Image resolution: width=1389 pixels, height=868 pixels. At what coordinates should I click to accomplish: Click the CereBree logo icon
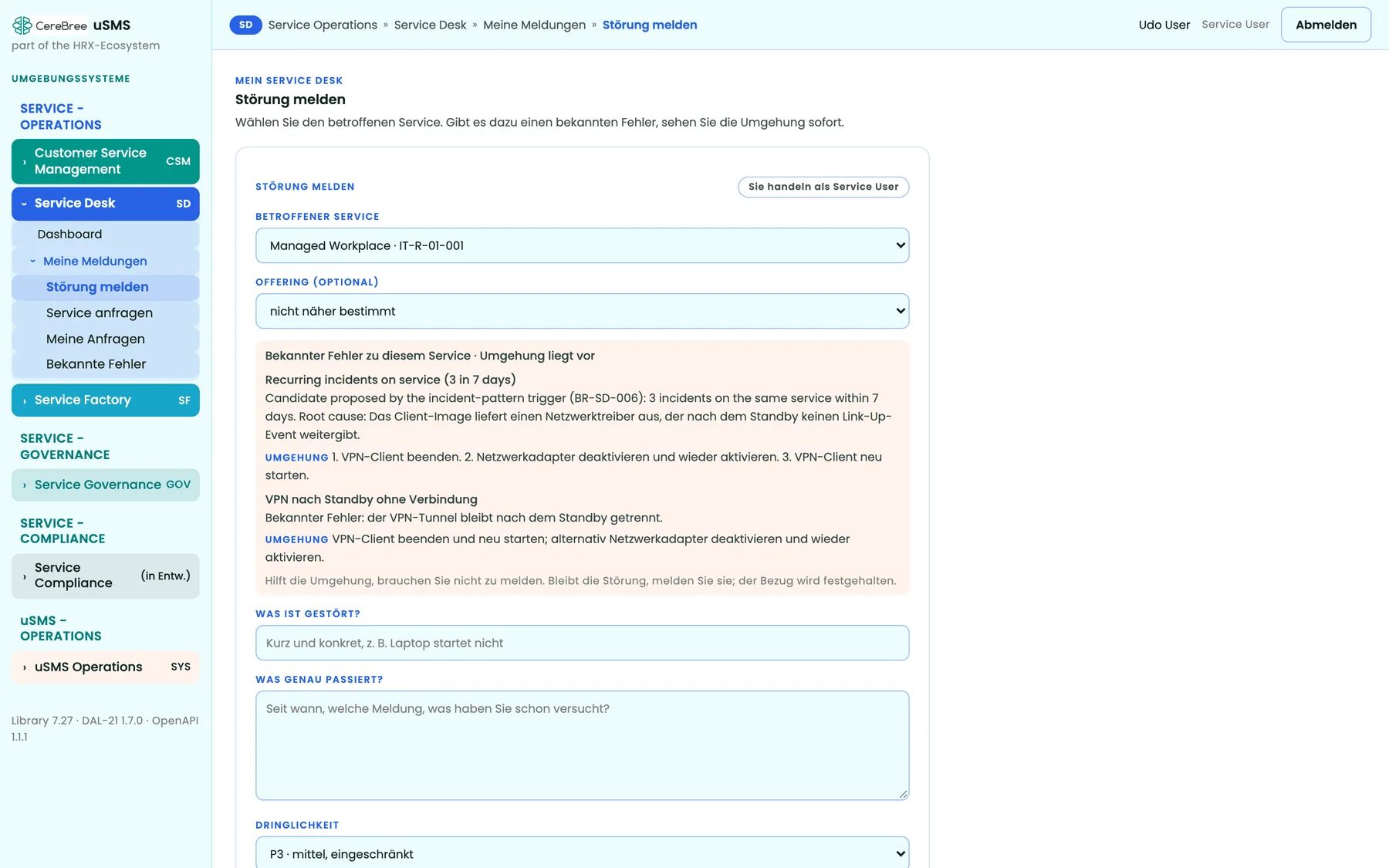22,25
